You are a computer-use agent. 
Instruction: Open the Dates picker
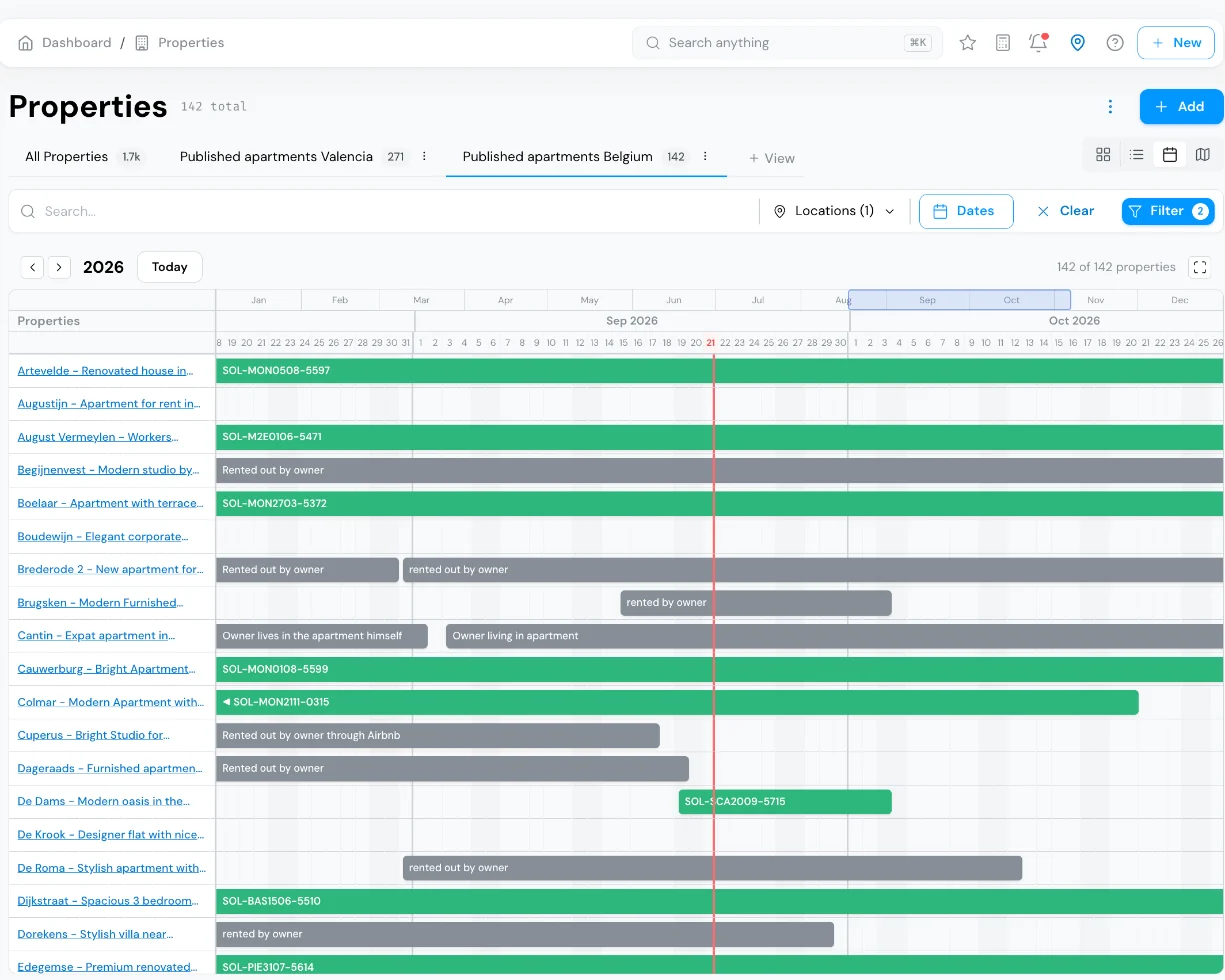point(966,211)
